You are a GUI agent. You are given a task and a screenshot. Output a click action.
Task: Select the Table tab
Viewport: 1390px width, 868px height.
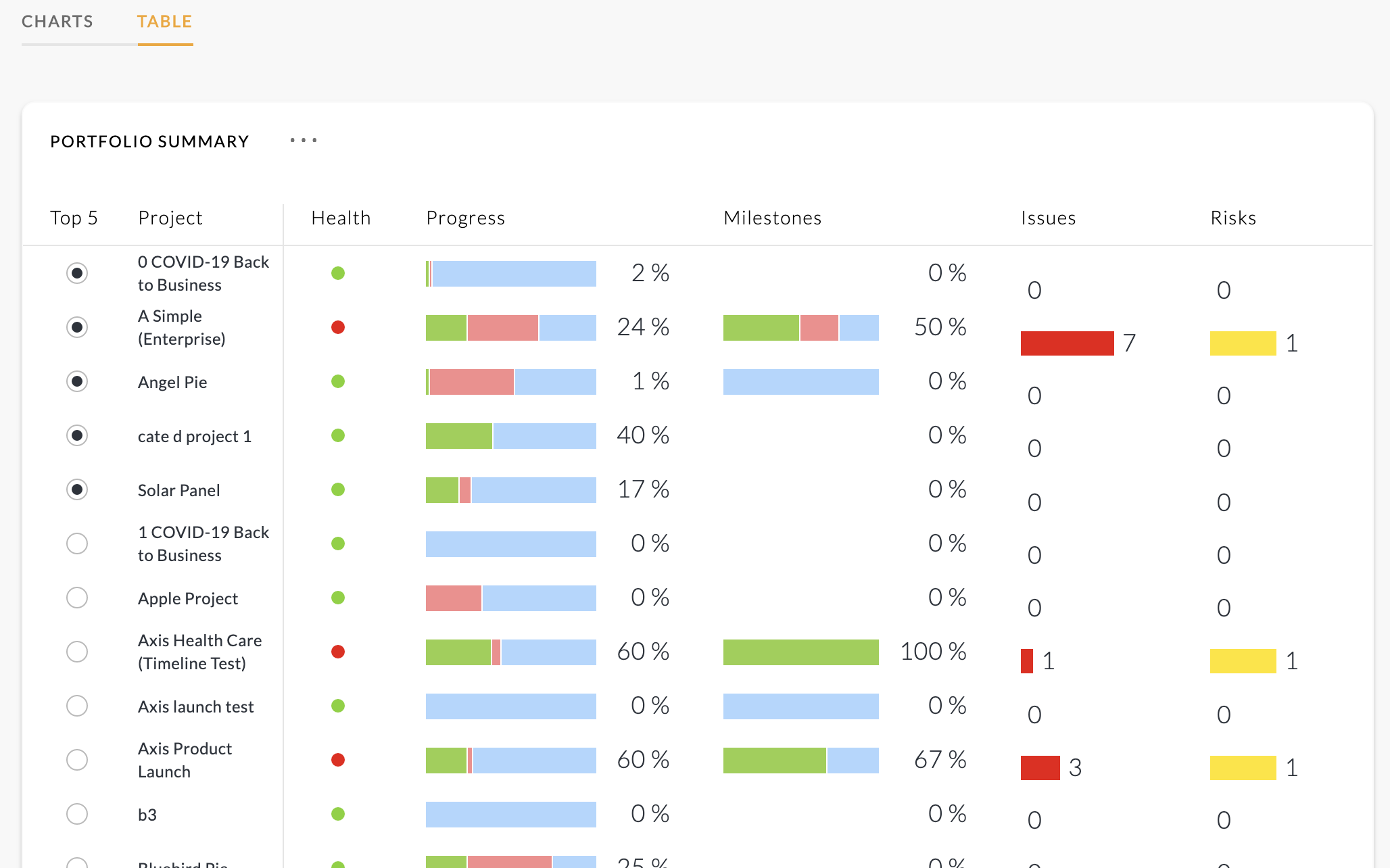(165, 22)
